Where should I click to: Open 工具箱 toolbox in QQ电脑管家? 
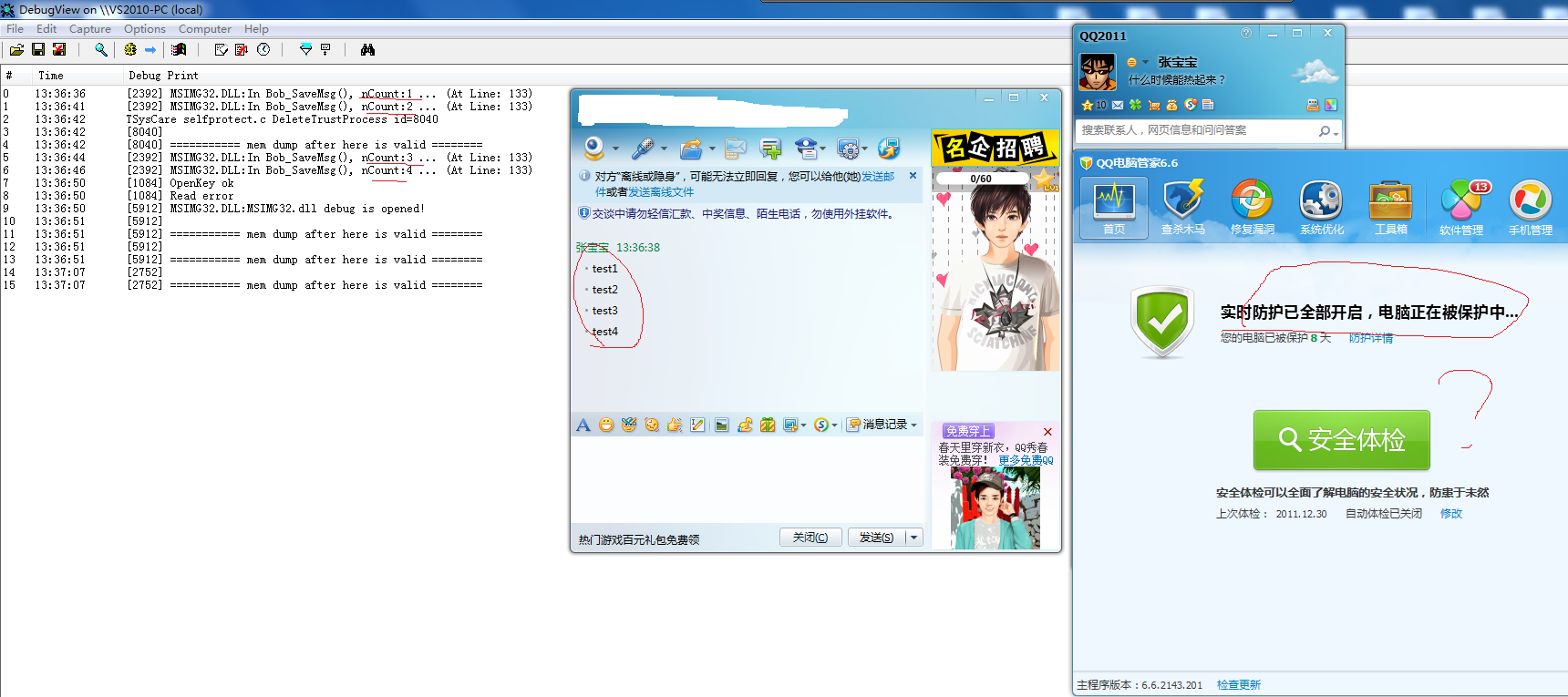pos(1391,209)
